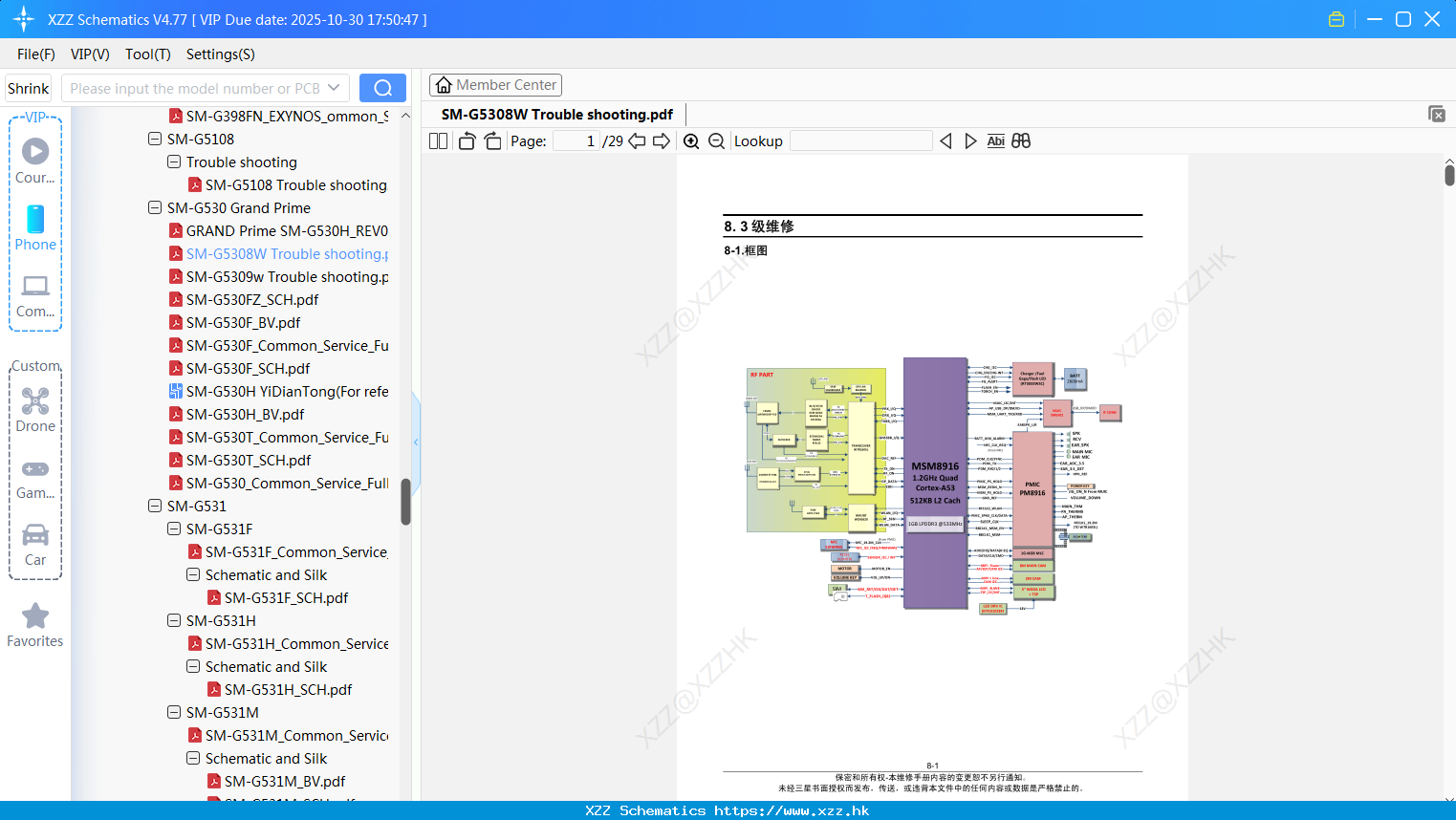The image size is (1456, 820).
Task: Select the Car category icon
Action: pyautogui.click(x=35, y=544)
